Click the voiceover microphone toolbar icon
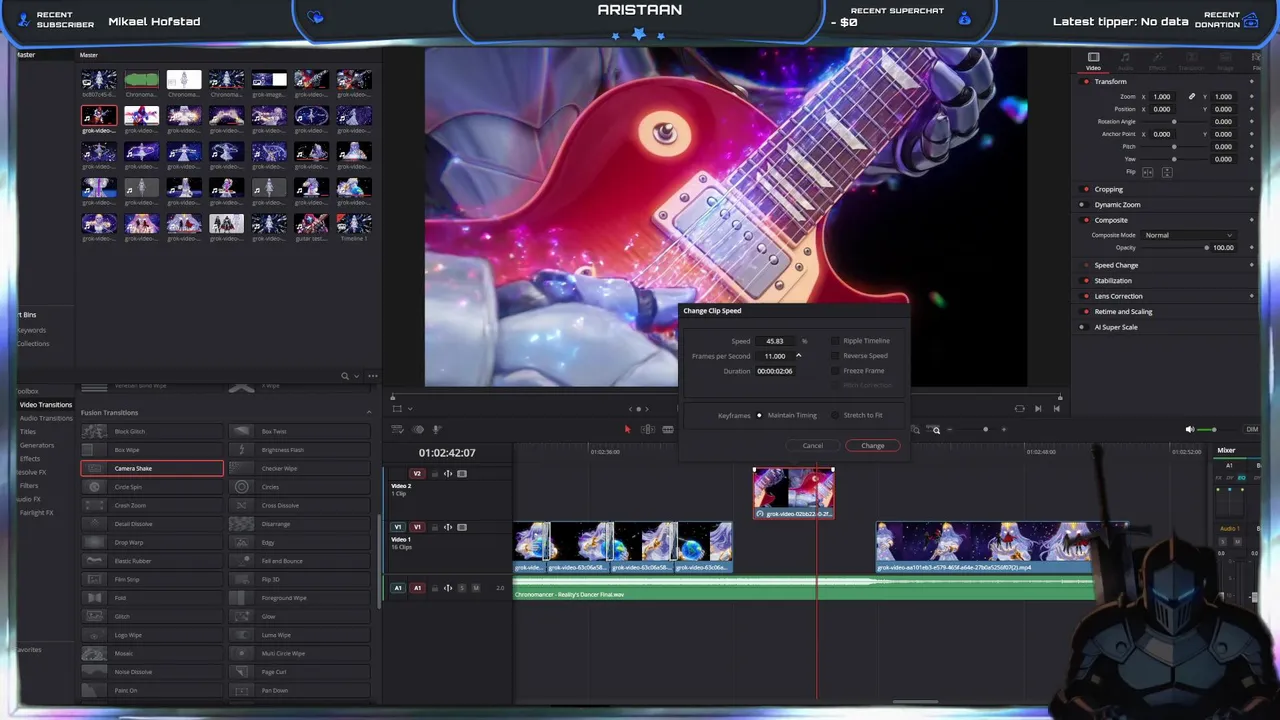The image size is (1280, 720). click(x=437, y=429)
